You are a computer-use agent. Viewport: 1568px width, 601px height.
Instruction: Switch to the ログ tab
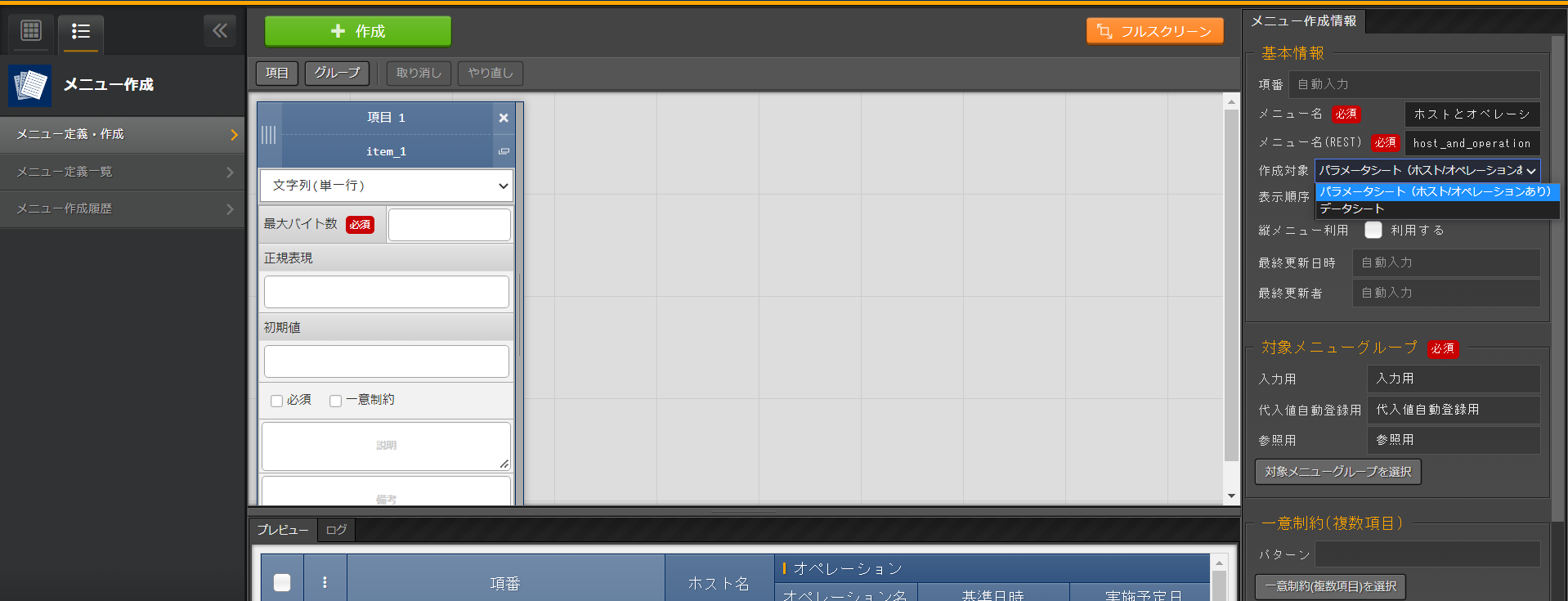(336, 530)
